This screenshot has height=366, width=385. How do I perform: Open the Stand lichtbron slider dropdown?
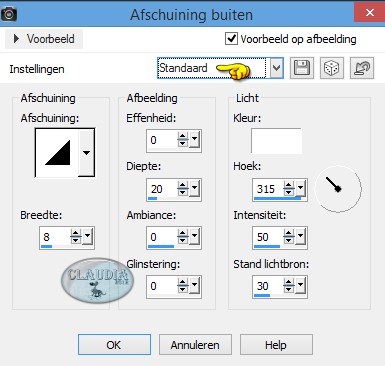pyautogui.click(x=300, y=285)
